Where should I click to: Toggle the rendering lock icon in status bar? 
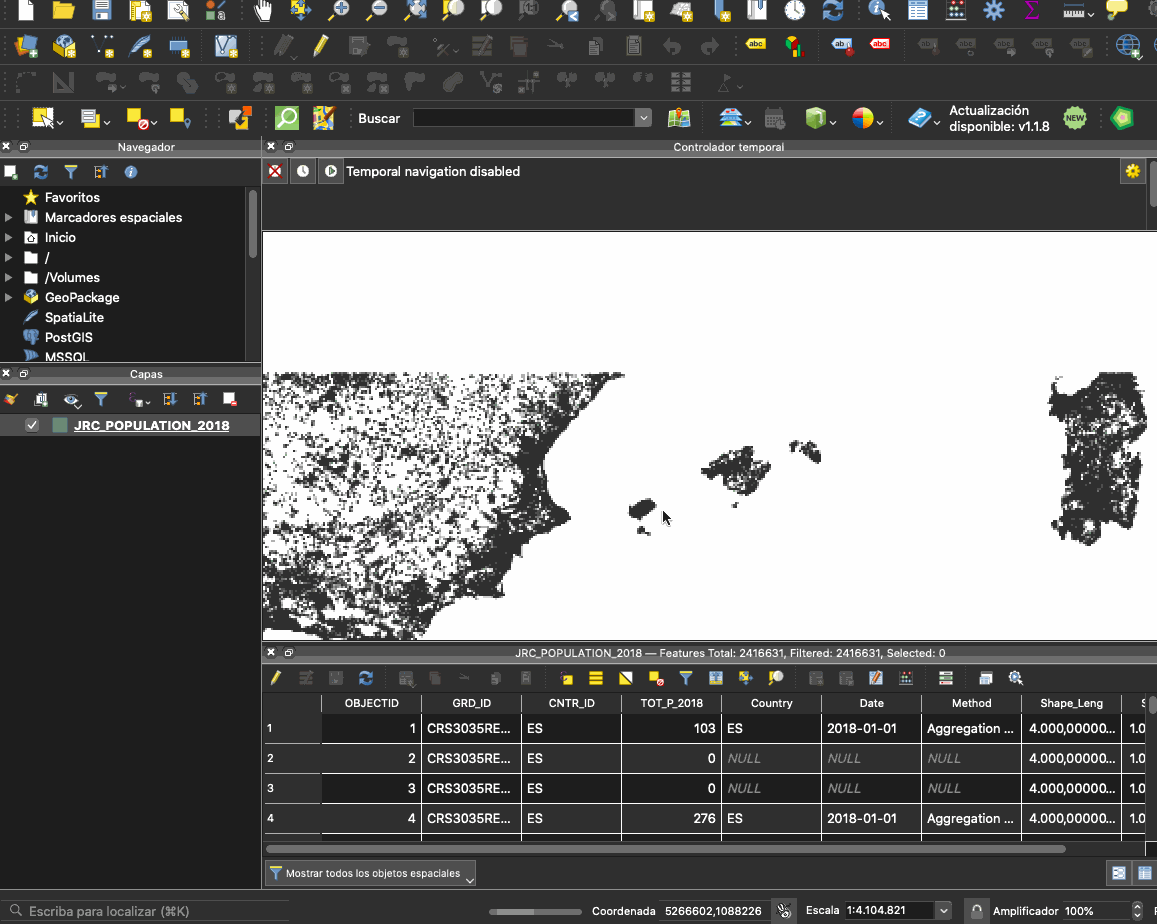click(x=976, y=911)
